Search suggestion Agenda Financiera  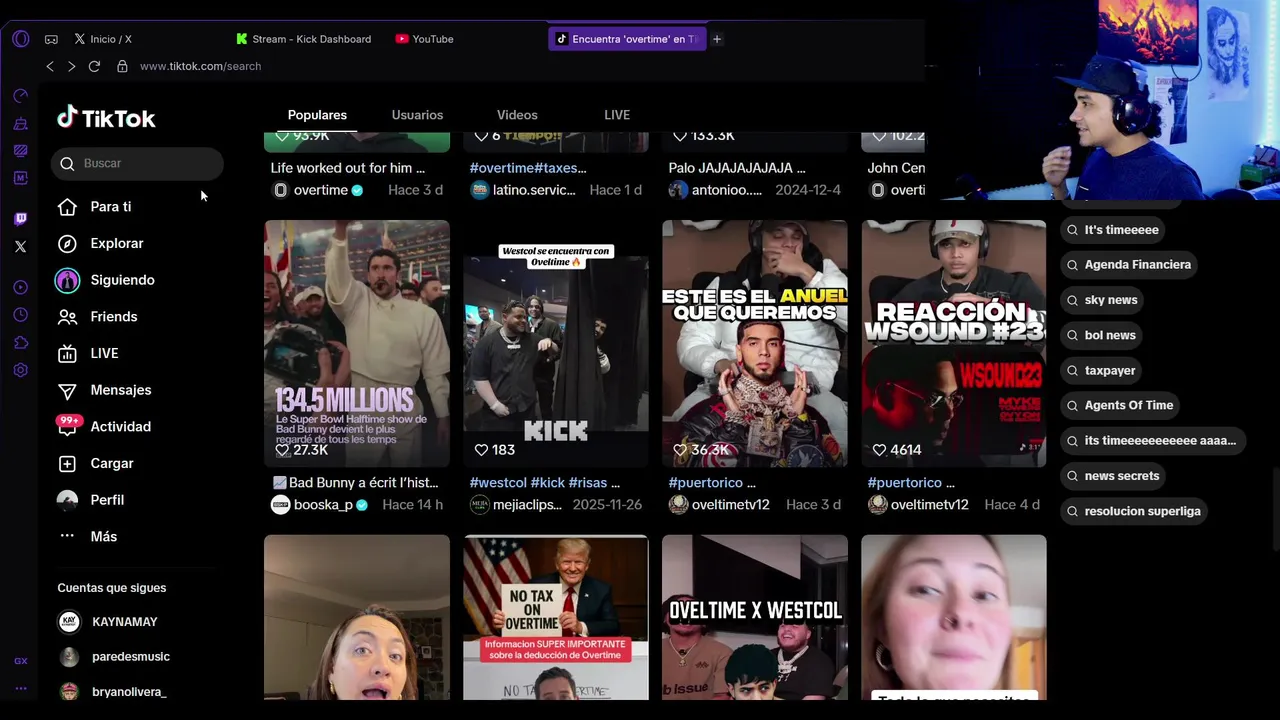(1129, 265)
